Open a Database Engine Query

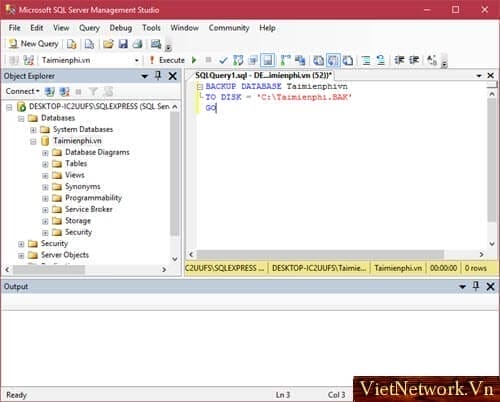tap(72, 44)
